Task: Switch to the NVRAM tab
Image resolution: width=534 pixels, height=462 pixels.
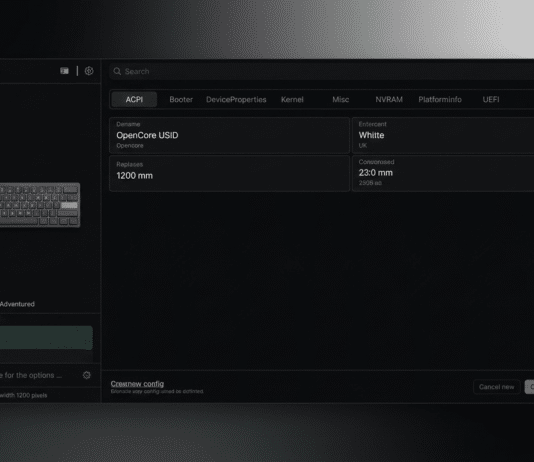Action: (389, 99)
